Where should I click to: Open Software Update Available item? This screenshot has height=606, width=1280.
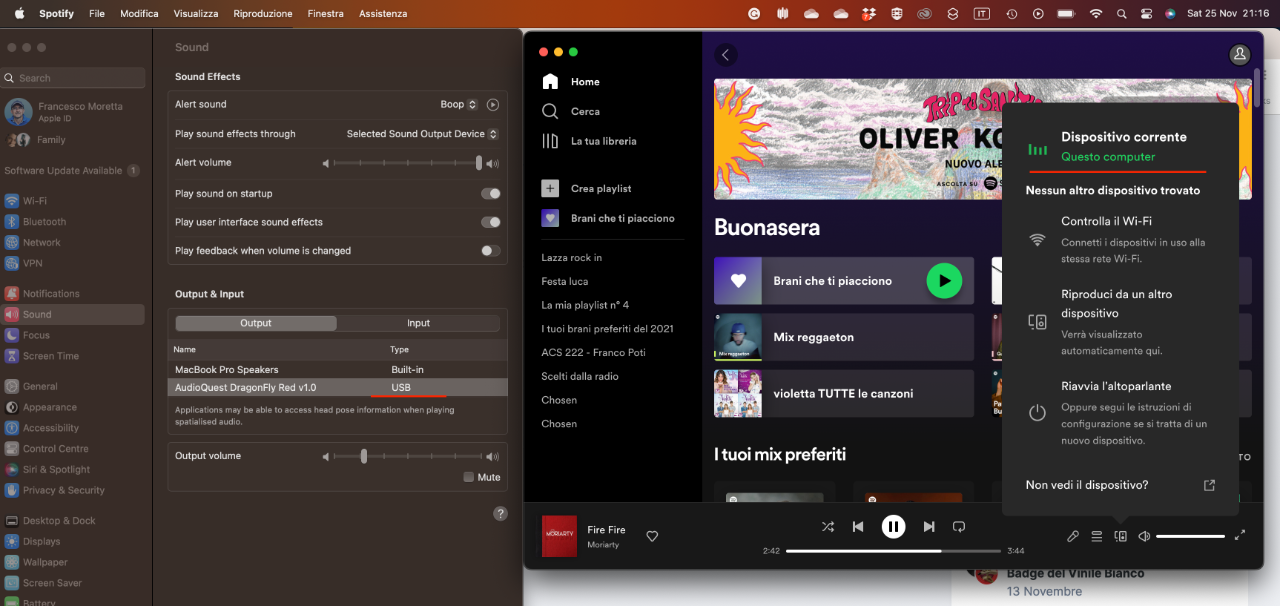(73, 171)
